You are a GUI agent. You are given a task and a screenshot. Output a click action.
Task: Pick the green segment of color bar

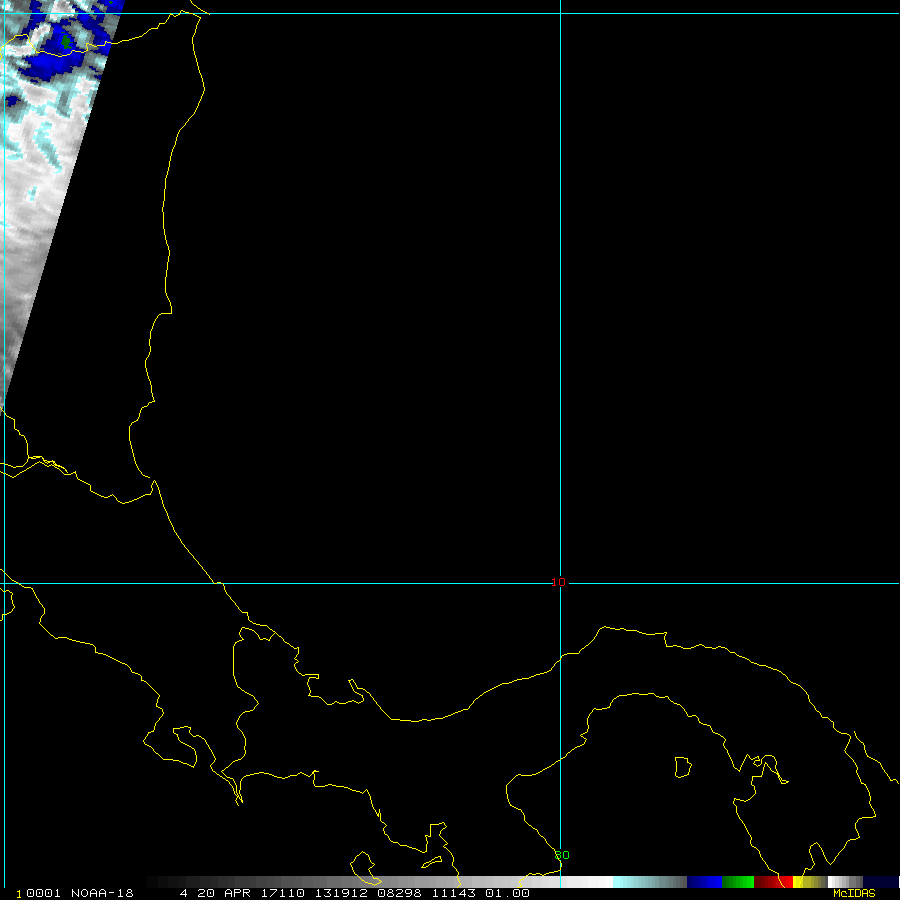738,882
